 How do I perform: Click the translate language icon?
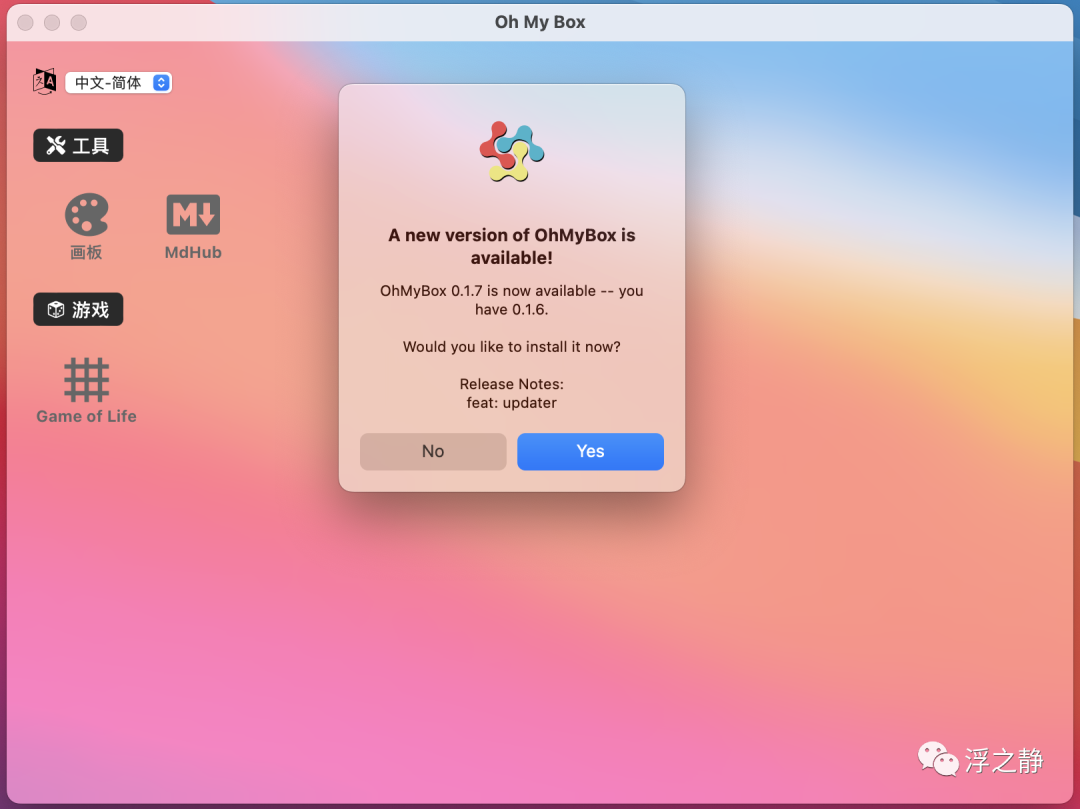pos(45,82)
